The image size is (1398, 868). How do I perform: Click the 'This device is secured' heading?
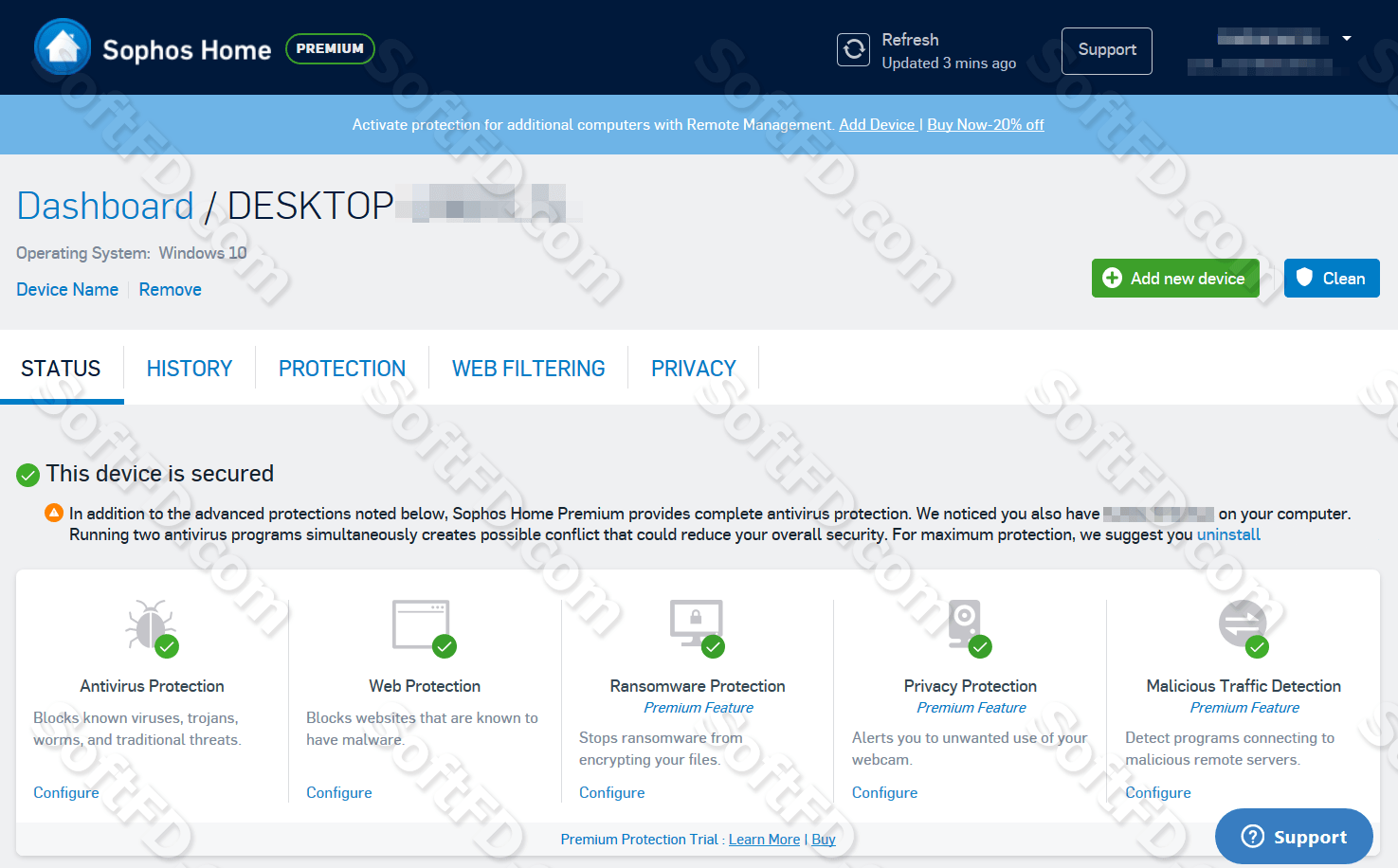(160, 474)
